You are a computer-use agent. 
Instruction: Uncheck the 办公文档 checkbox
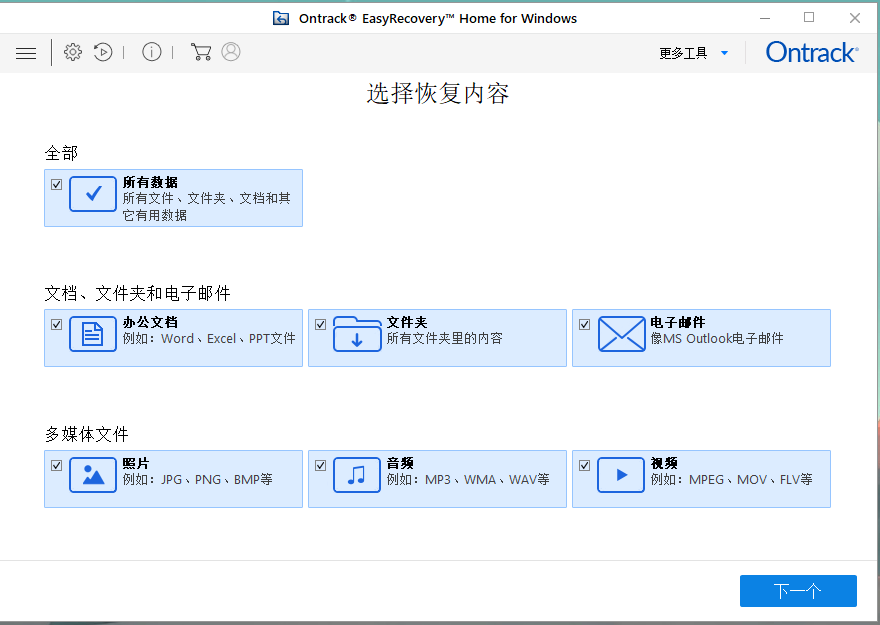(x=56, y=324)
